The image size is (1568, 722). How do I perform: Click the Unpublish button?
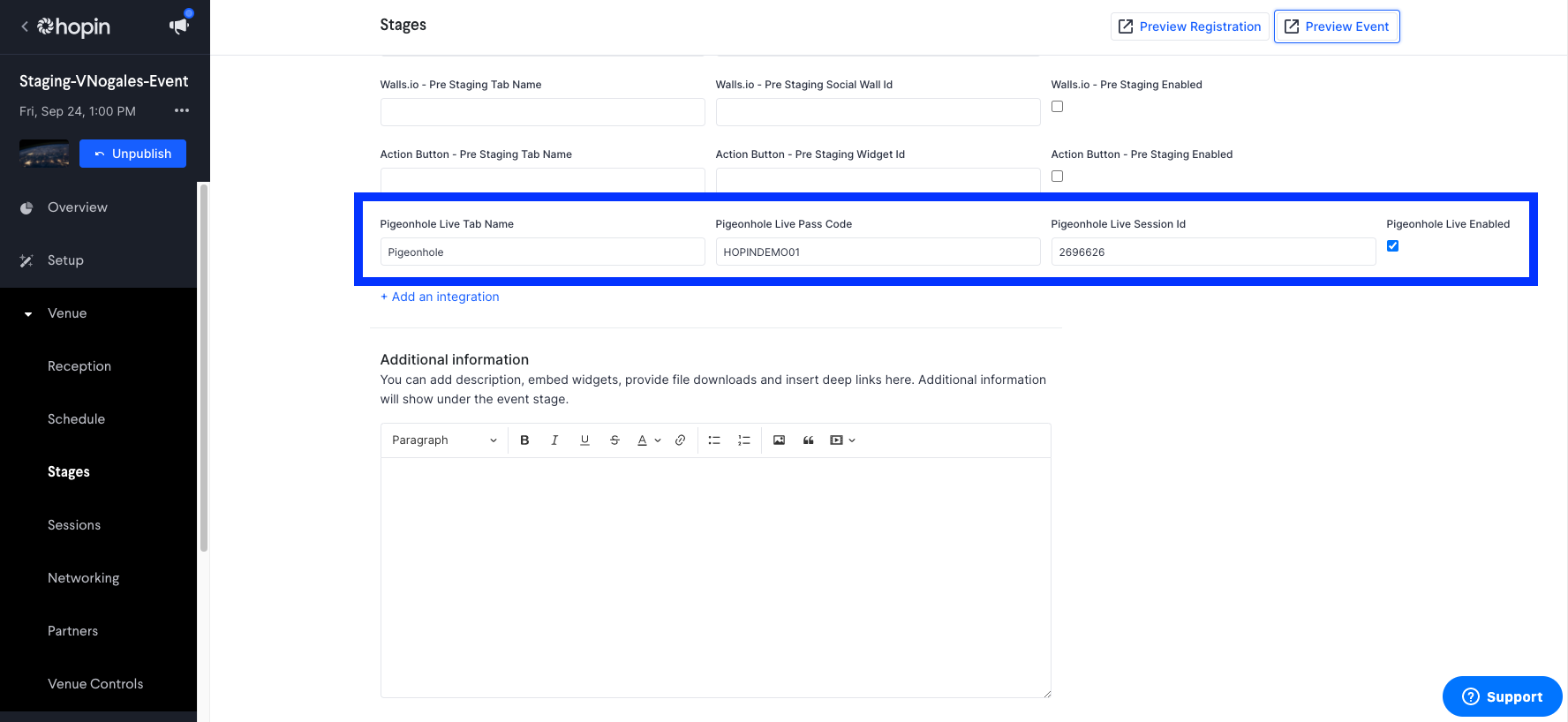pyautogui.click(x=132, y=154)
